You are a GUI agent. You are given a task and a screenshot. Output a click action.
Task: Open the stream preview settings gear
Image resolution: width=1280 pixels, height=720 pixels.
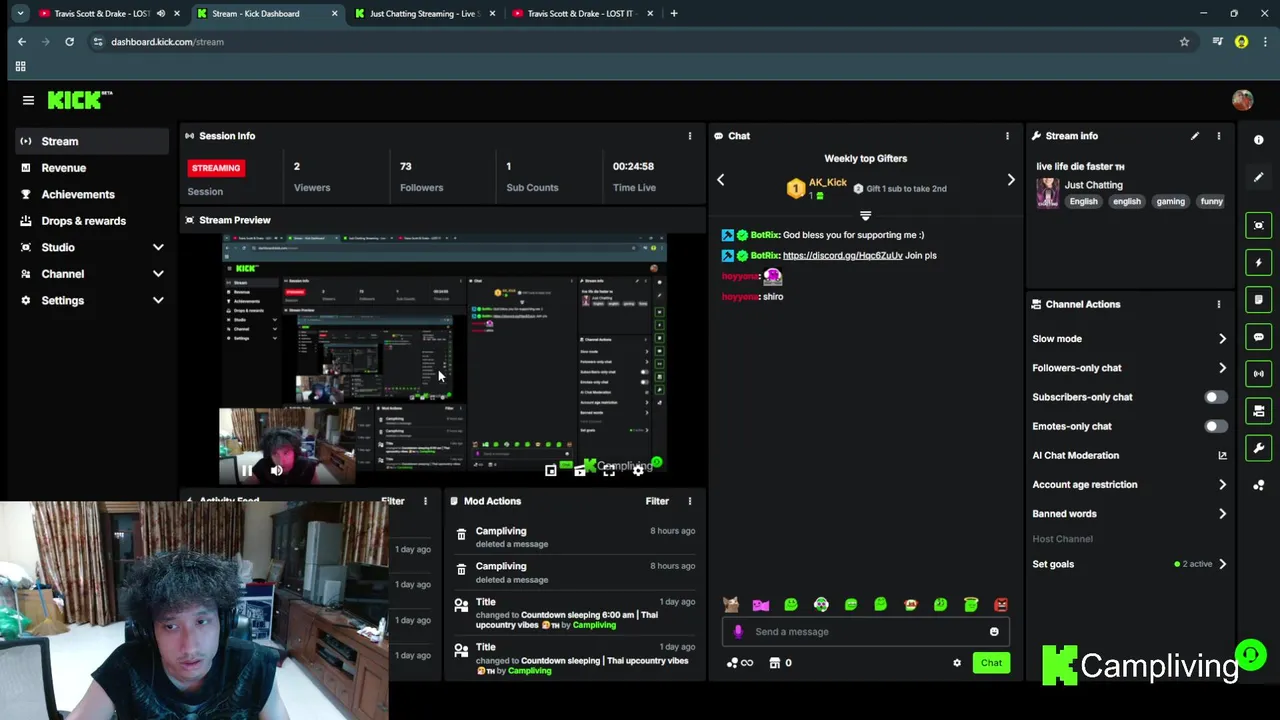pos(638,470)
